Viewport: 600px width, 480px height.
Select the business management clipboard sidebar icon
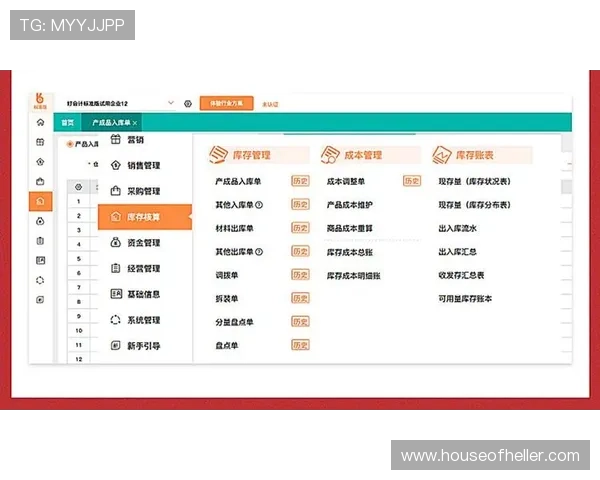[40, 241]
